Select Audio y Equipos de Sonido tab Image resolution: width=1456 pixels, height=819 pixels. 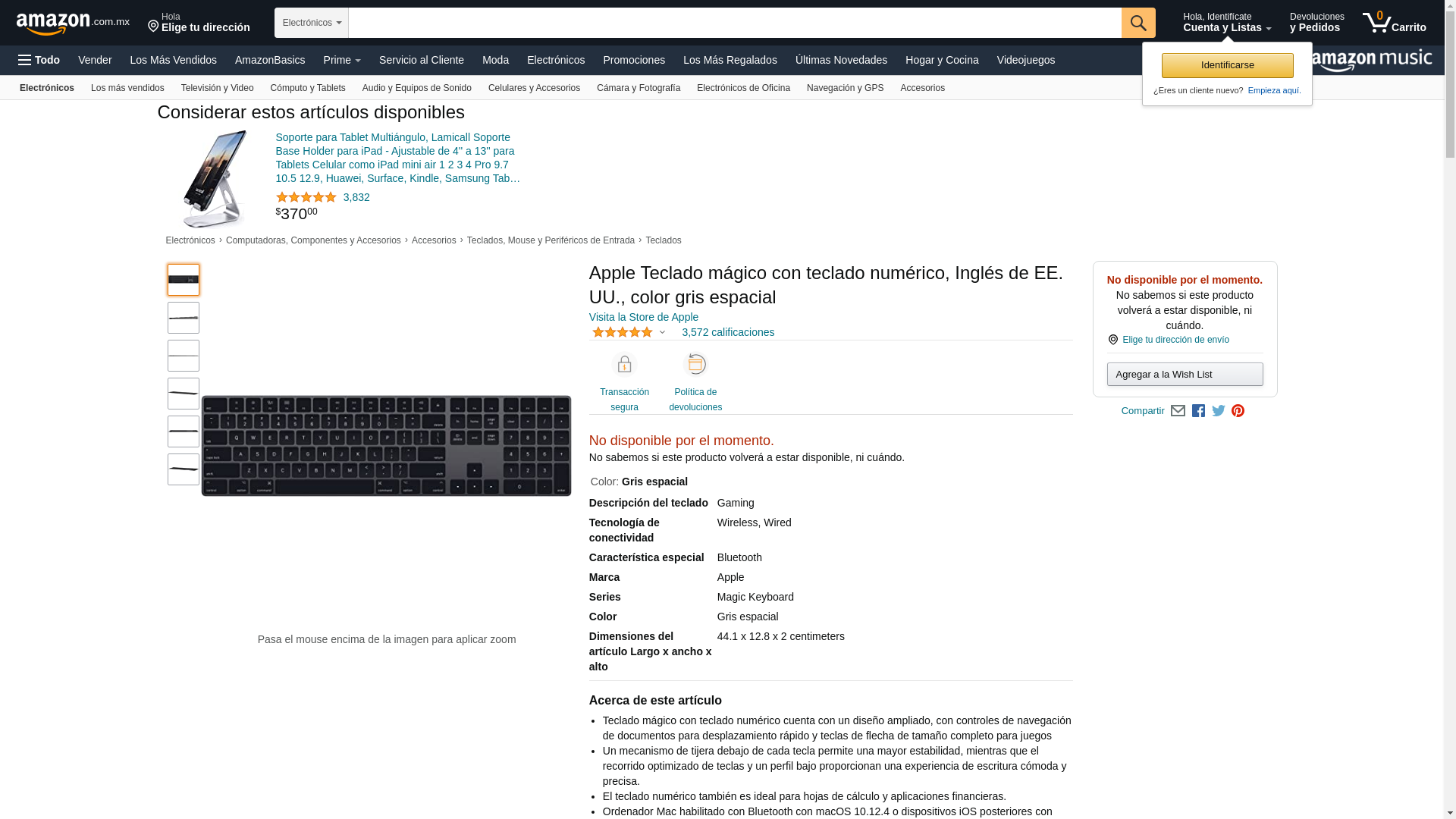point(416,88)
